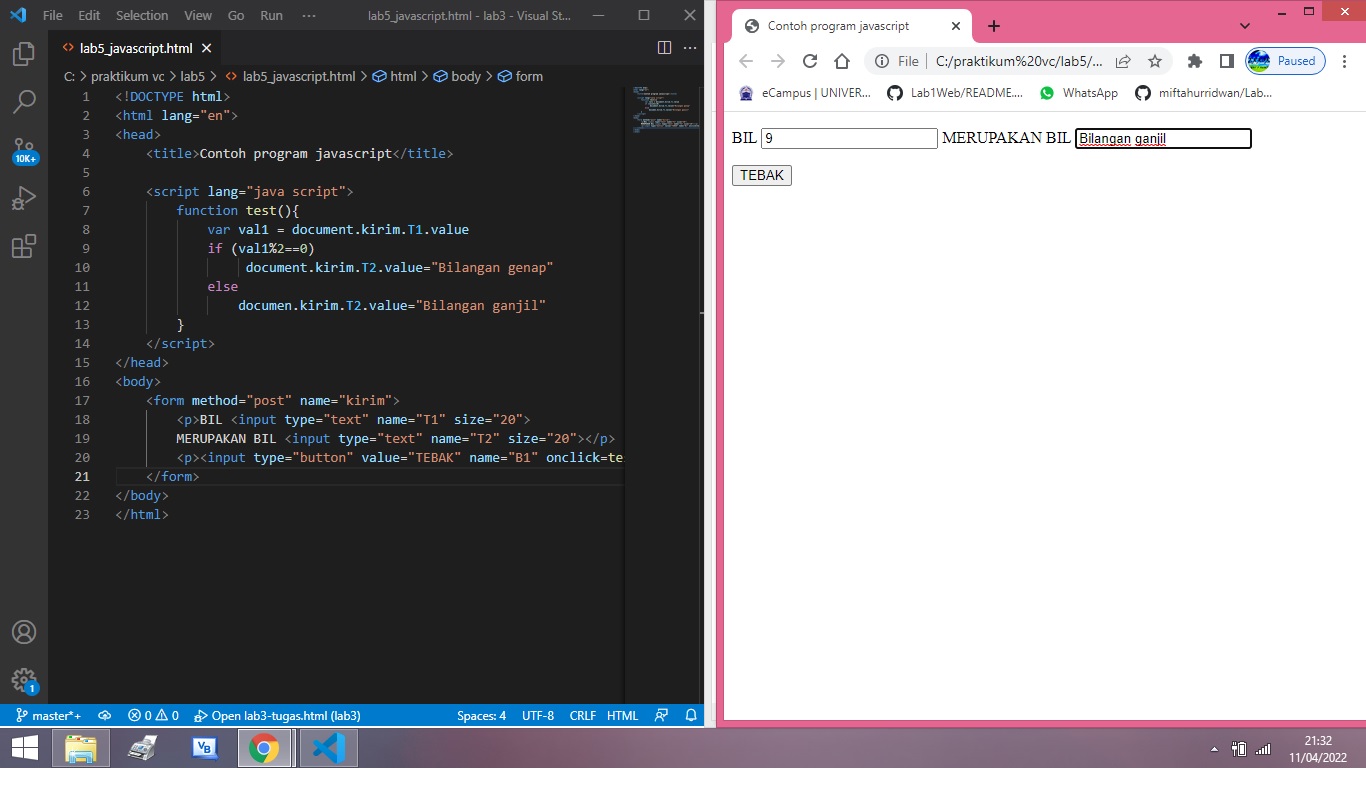
Task: Open the Extensions view
Action: (24, 246)
